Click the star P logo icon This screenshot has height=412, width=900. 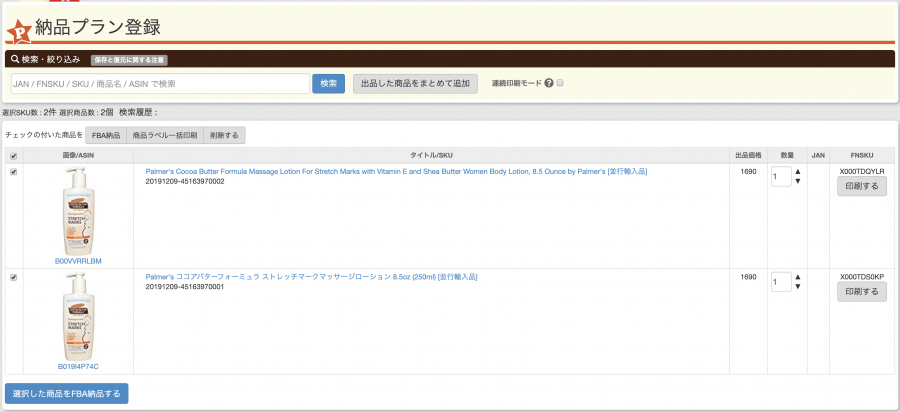pyautogui.click(x=18, y=31)
